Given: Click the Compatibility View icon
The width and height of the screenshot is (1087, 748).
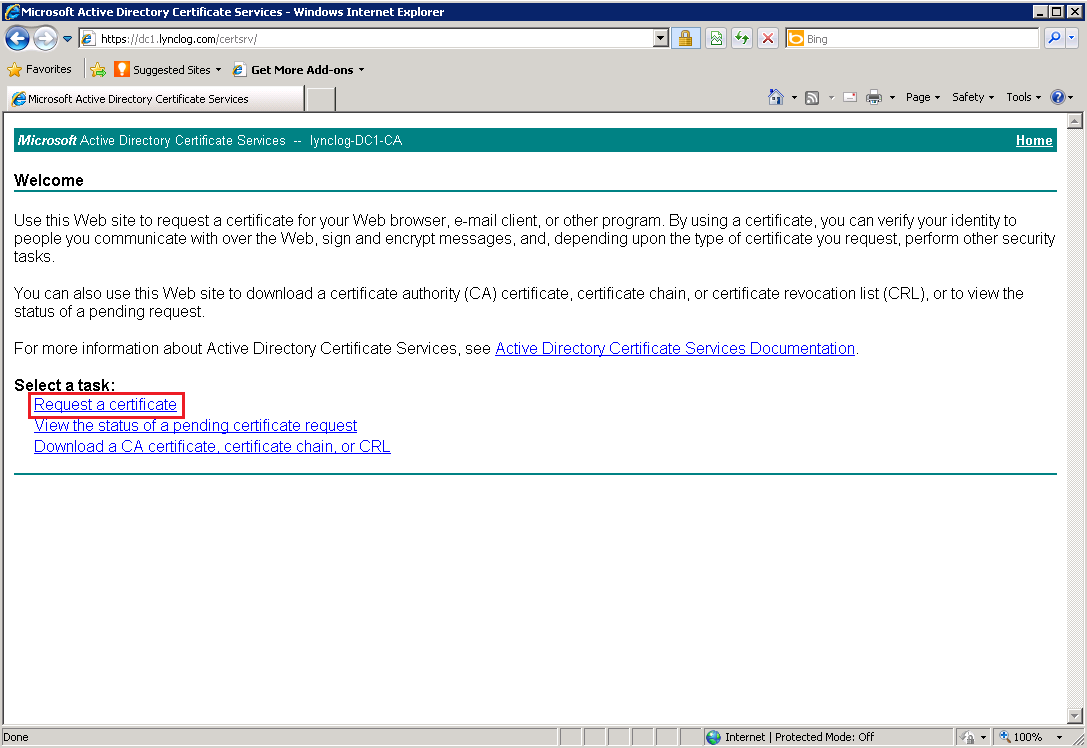Looking at the screenshot, I should click(x=716, y=39).
